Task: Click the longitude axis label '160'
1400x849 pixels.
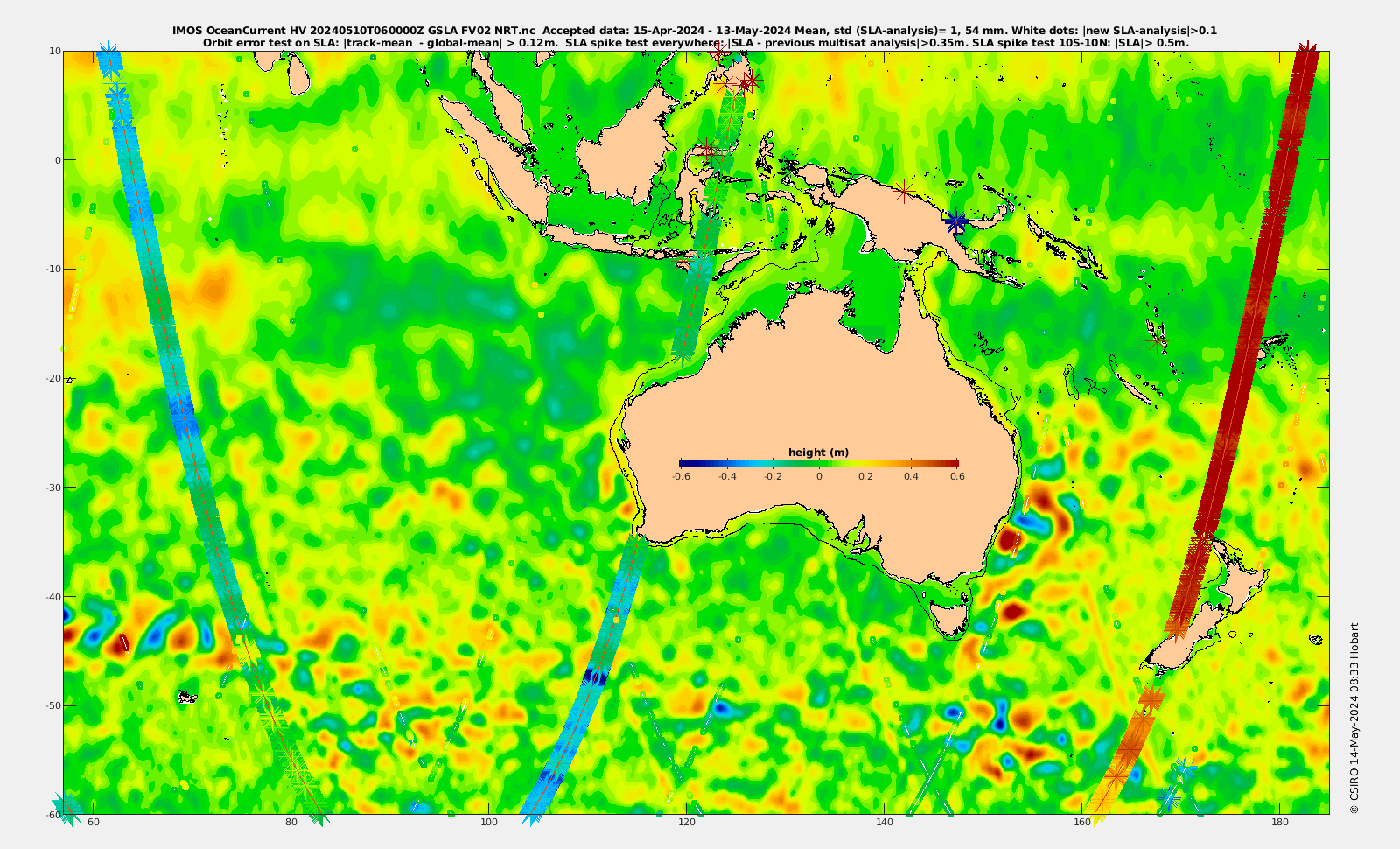Action: point(1082,823)
